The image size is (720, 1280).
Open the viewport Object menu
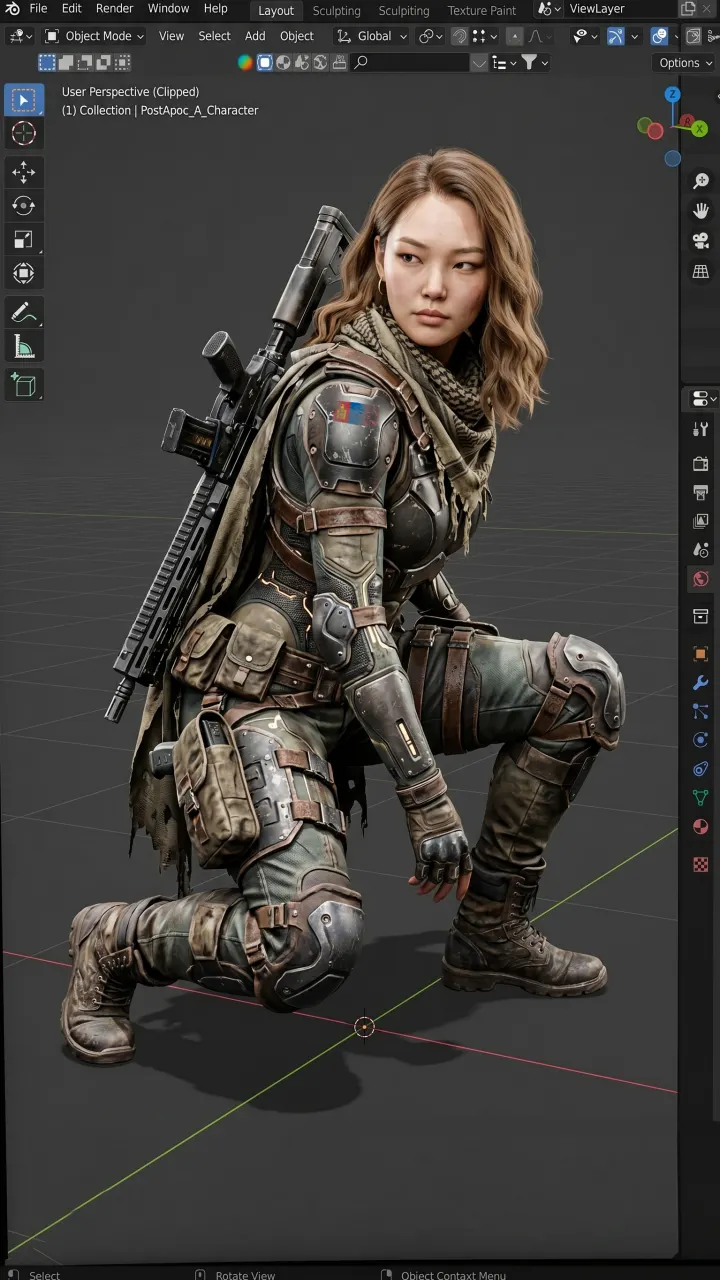point(296,36)
